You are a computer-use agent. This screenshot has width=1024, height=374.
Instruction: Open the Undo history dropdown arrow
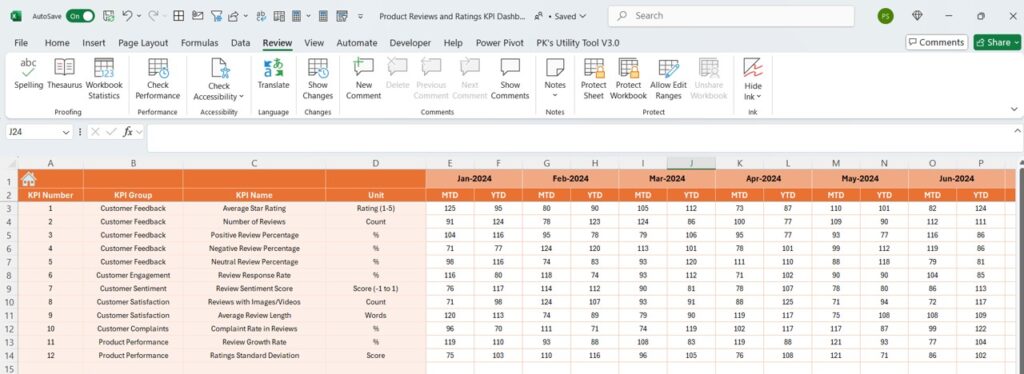coord(138,16)
